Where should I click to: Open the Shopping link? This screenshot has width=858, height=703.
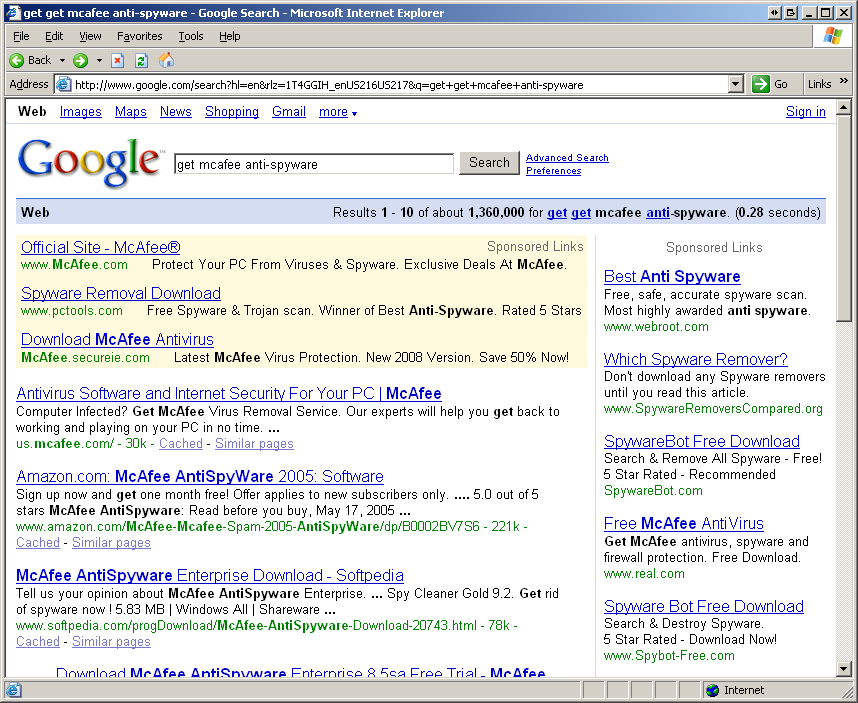(x=231, y=112)
